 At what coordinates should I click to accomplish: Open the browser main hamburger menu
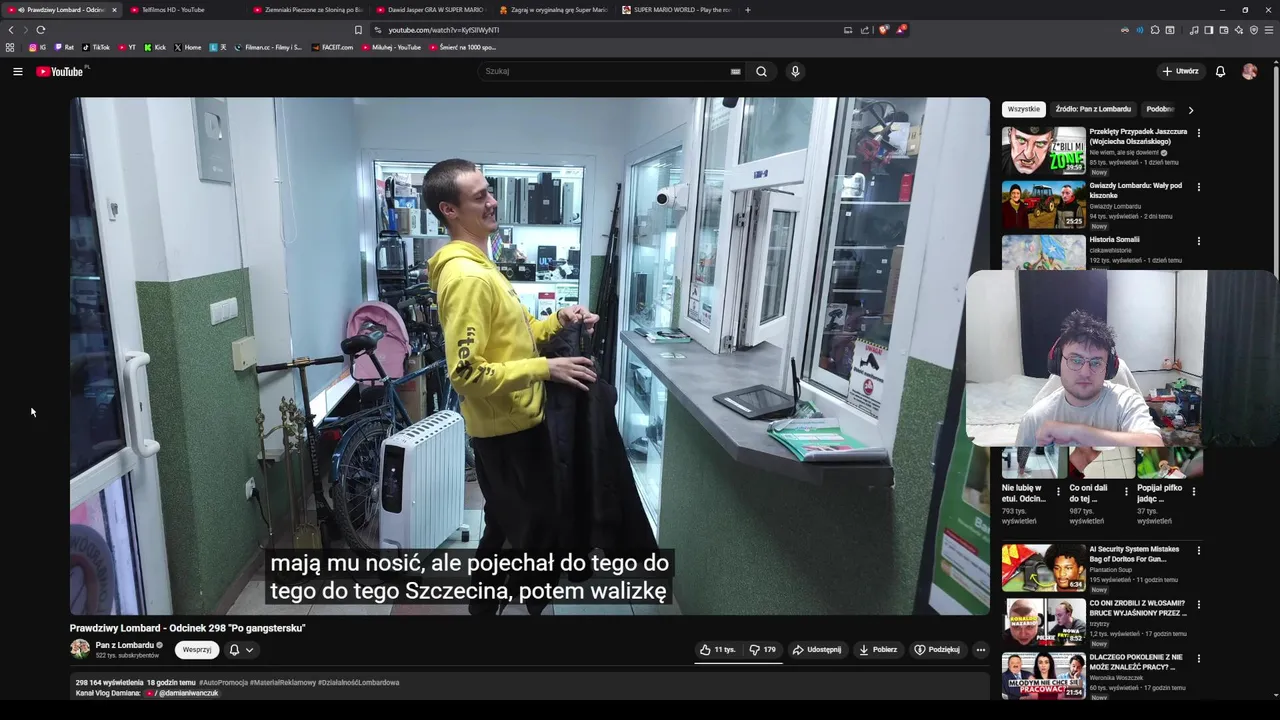coord(1270,30)
